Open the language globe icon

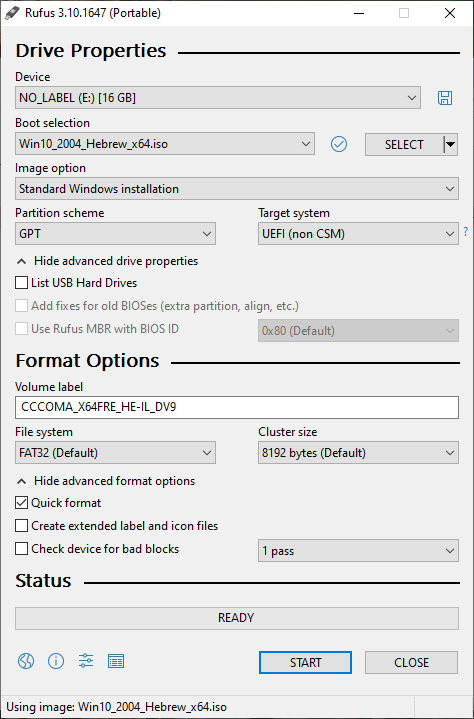tap(26, 661)
